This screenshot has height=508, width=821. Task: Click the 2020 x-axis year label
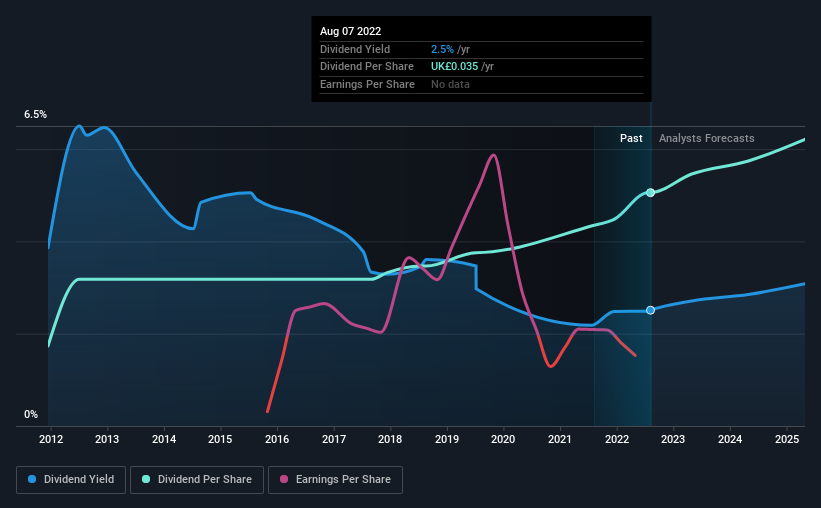pos(503,439)
